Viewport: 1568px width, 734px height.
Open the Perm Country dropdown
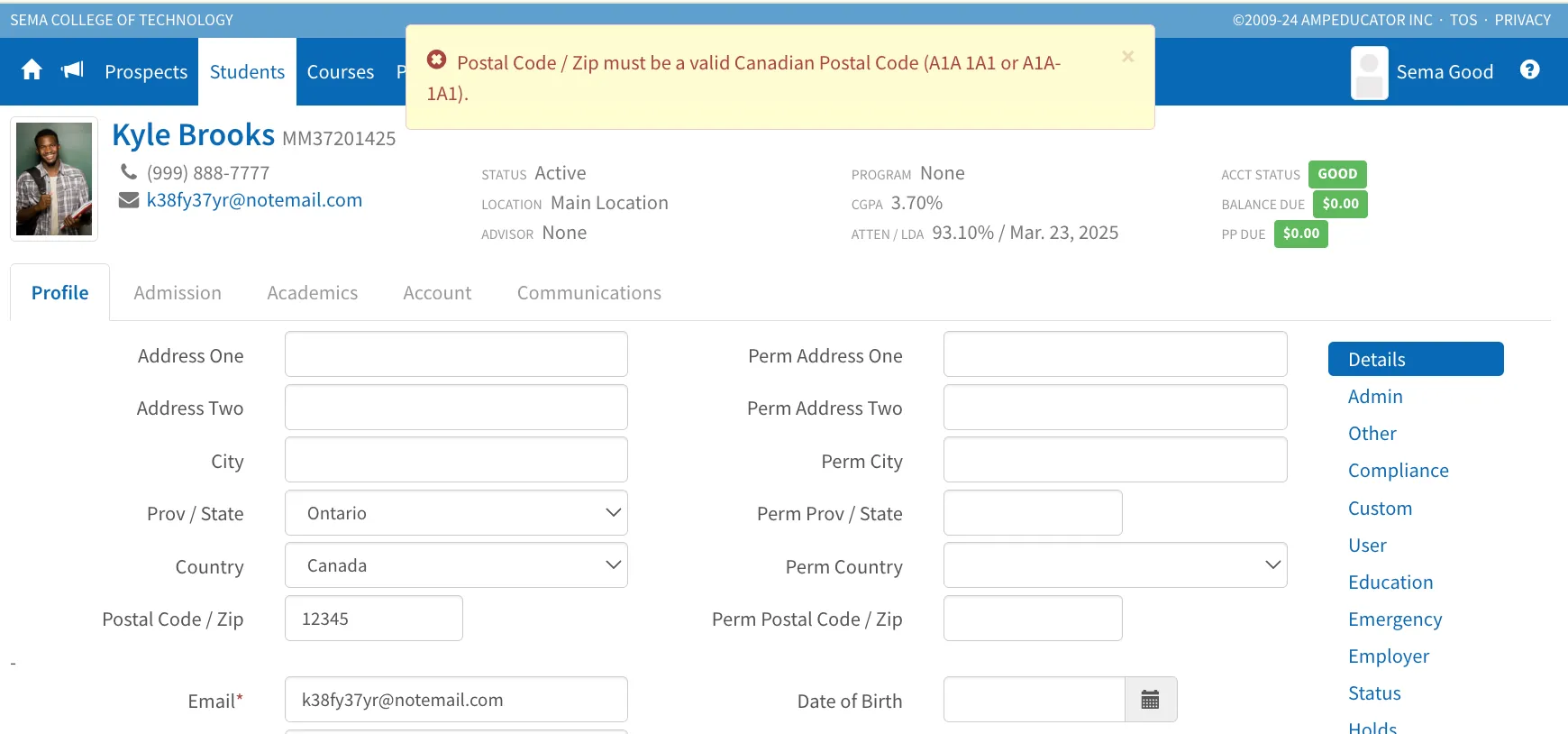pos(1115,565)
